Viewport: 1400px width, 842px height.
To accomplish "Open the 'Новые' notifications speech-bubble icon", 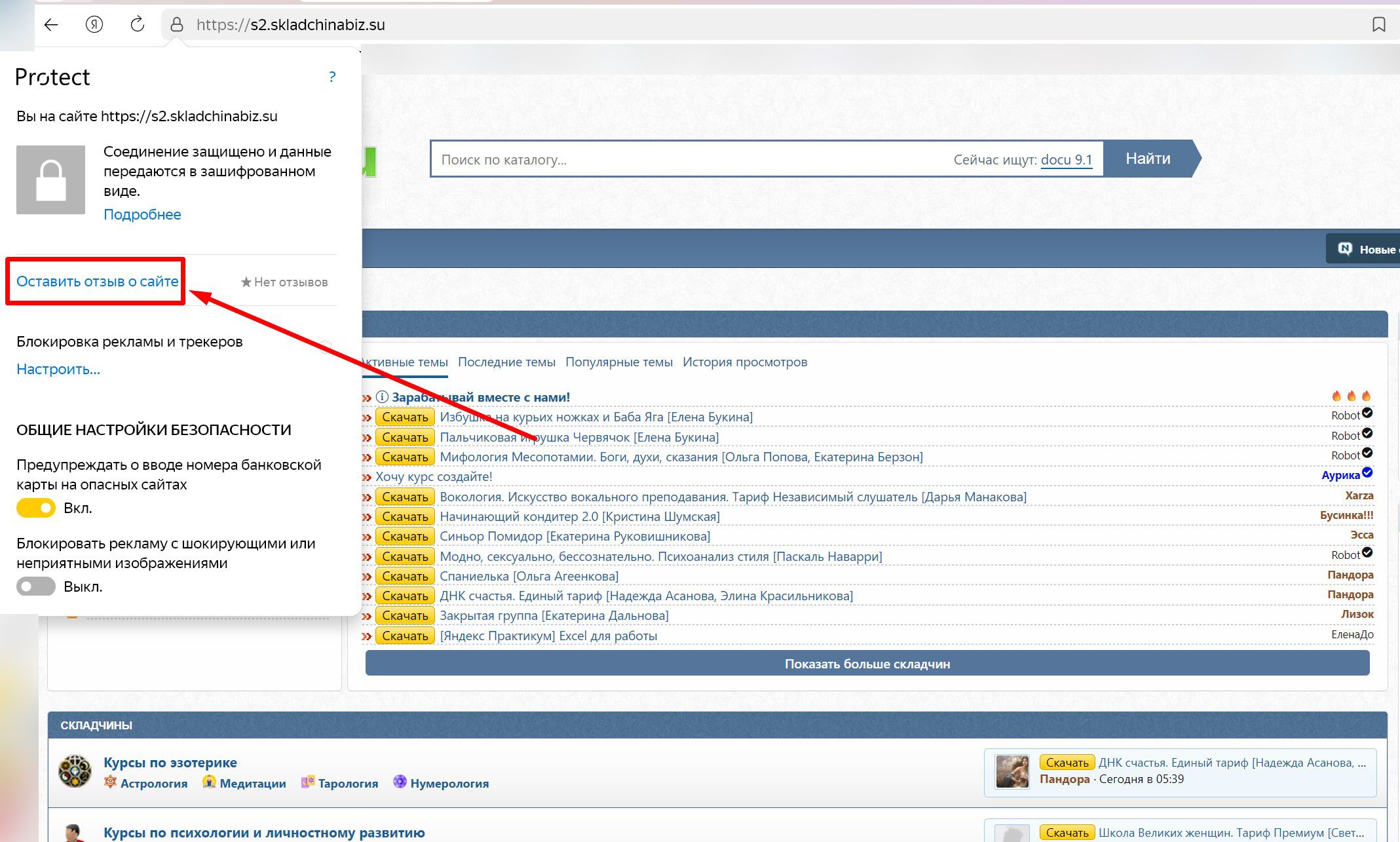I will point(1345,250).
